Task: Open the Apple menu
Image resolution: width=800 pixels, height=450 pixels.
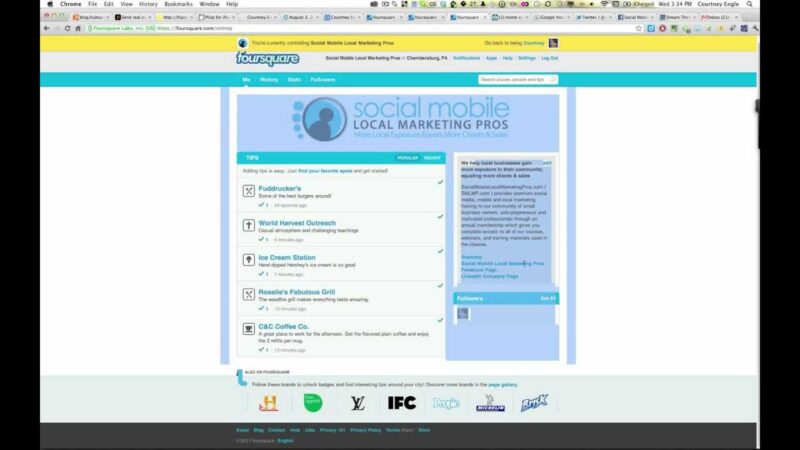Action: click(50, 4)
